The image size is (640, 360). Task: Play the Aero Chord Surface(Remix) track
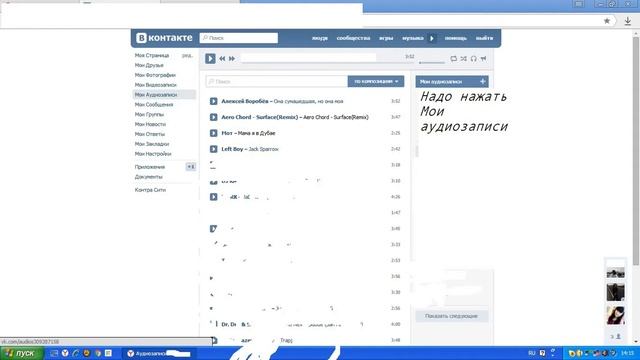213,117
